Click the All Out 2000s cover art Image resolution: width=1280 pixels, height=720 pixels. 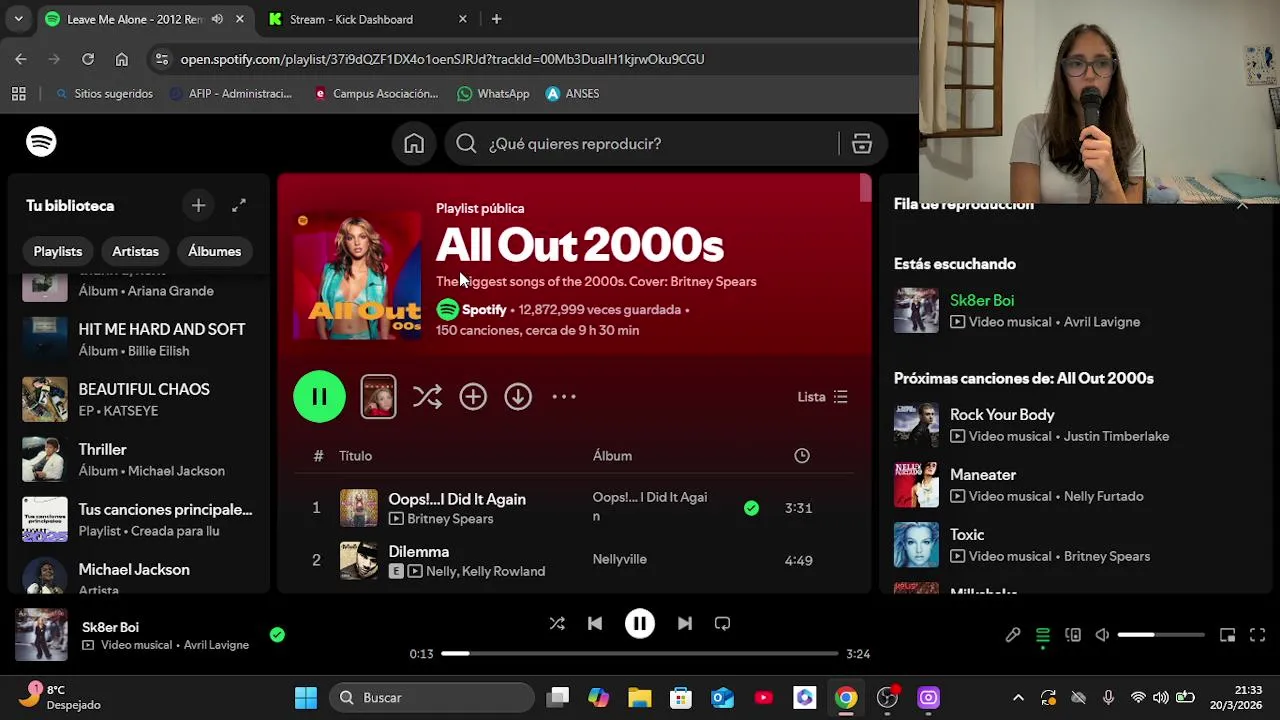(x=358, y=275)
